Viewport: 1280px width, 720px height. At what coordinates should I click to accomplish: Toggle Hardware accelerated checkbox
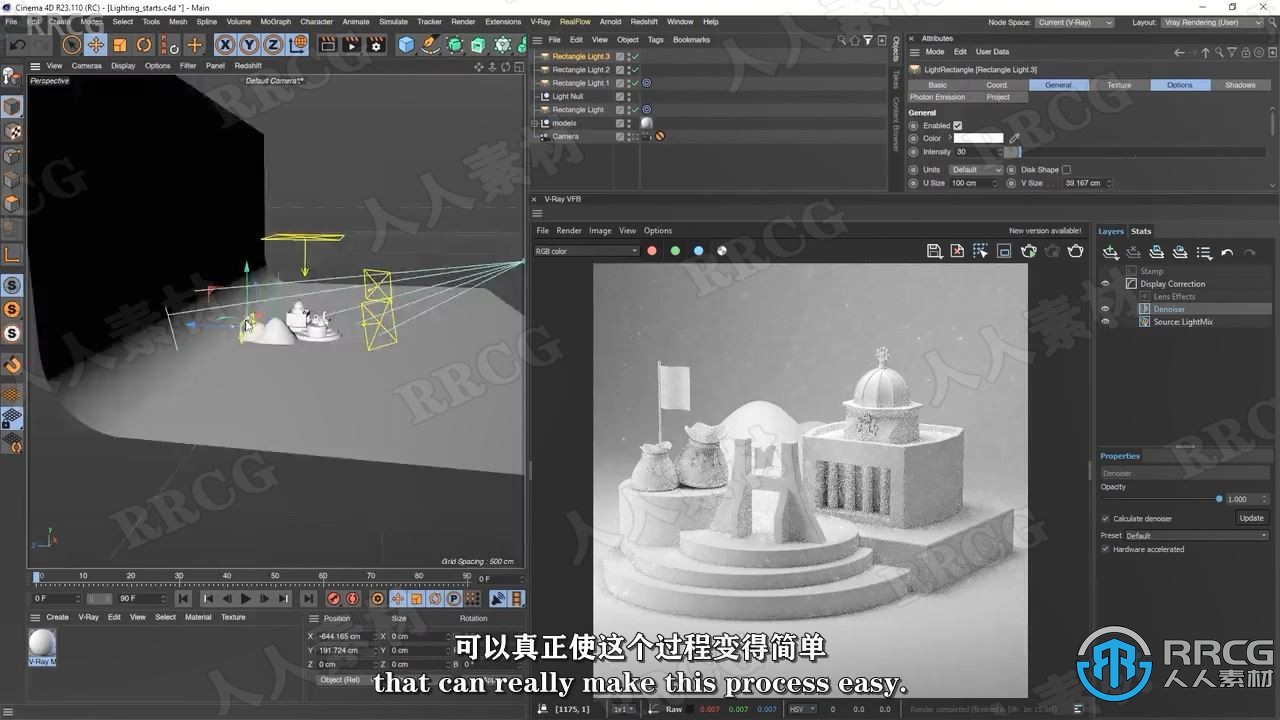click(1105, 549)
